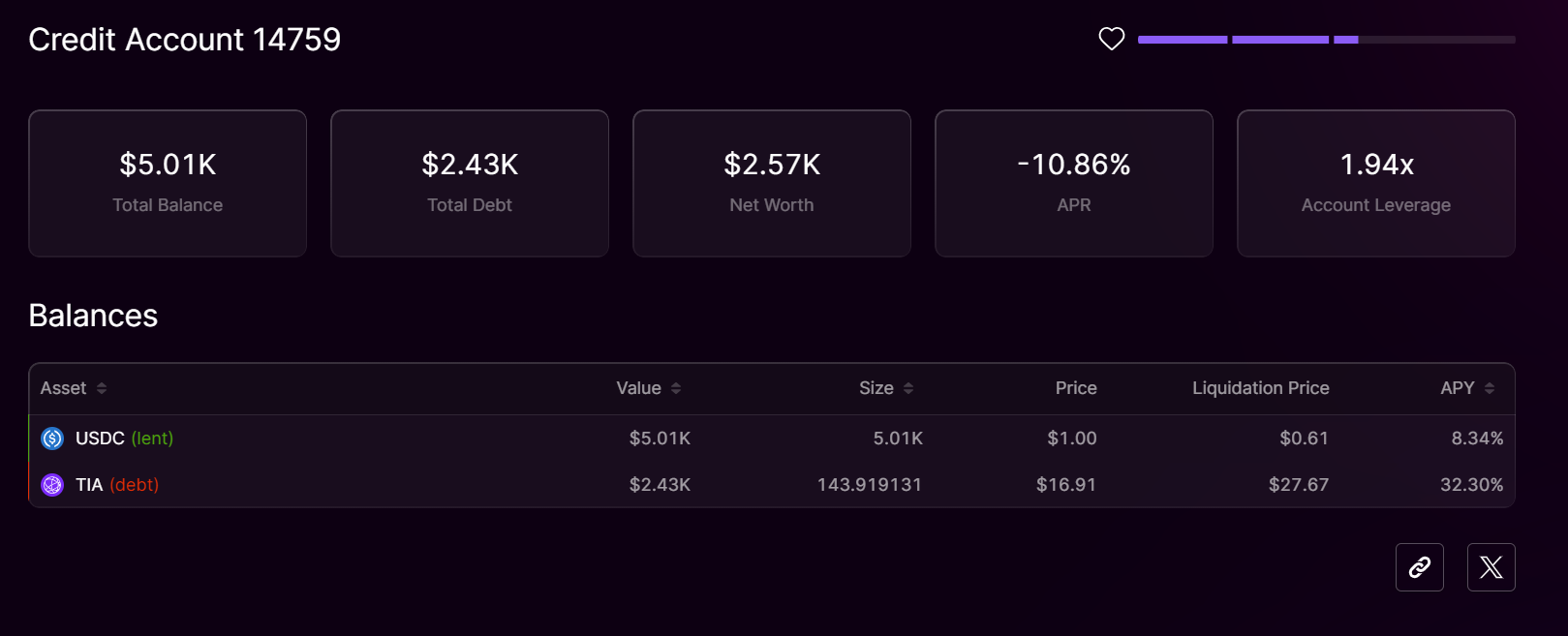
Task: Click the health factor progress bar
Action: pyautogui.click(x=1326, y=40)
